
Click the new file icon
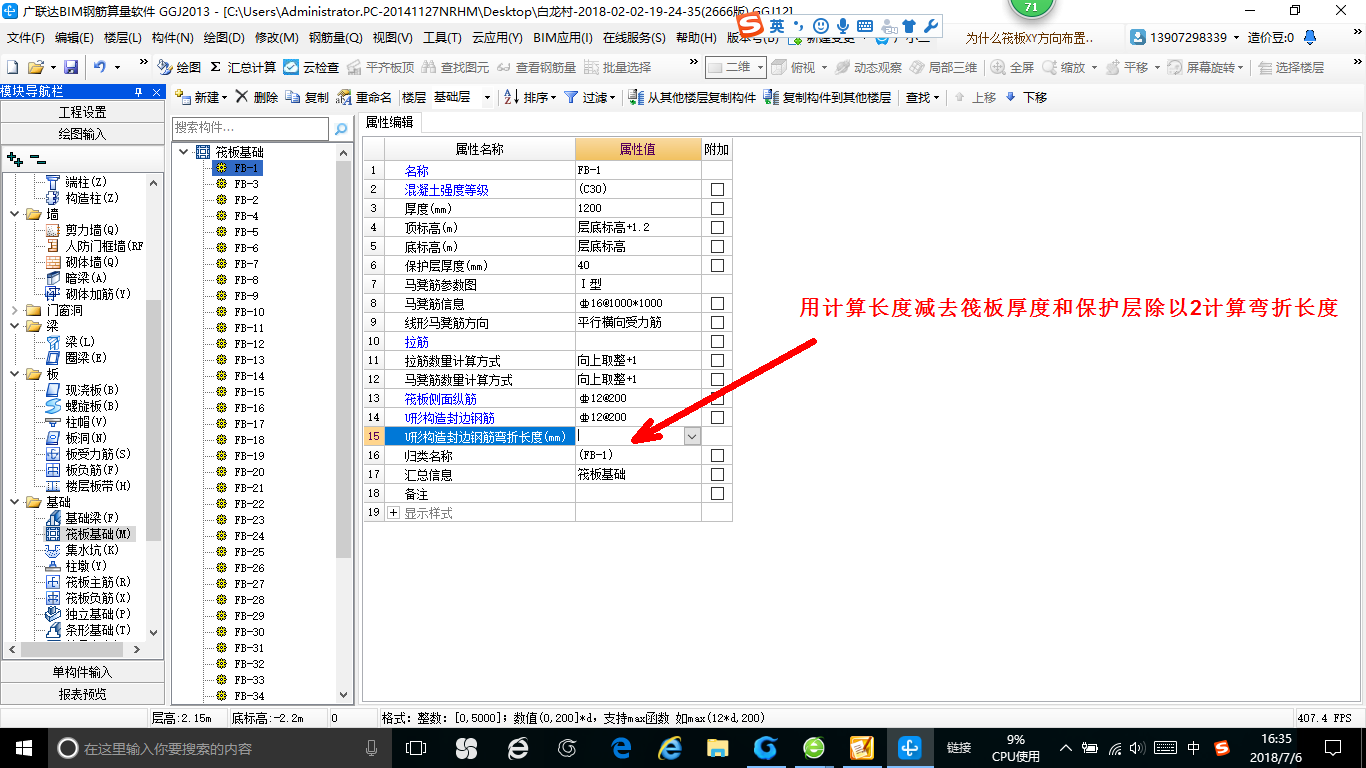12,67
